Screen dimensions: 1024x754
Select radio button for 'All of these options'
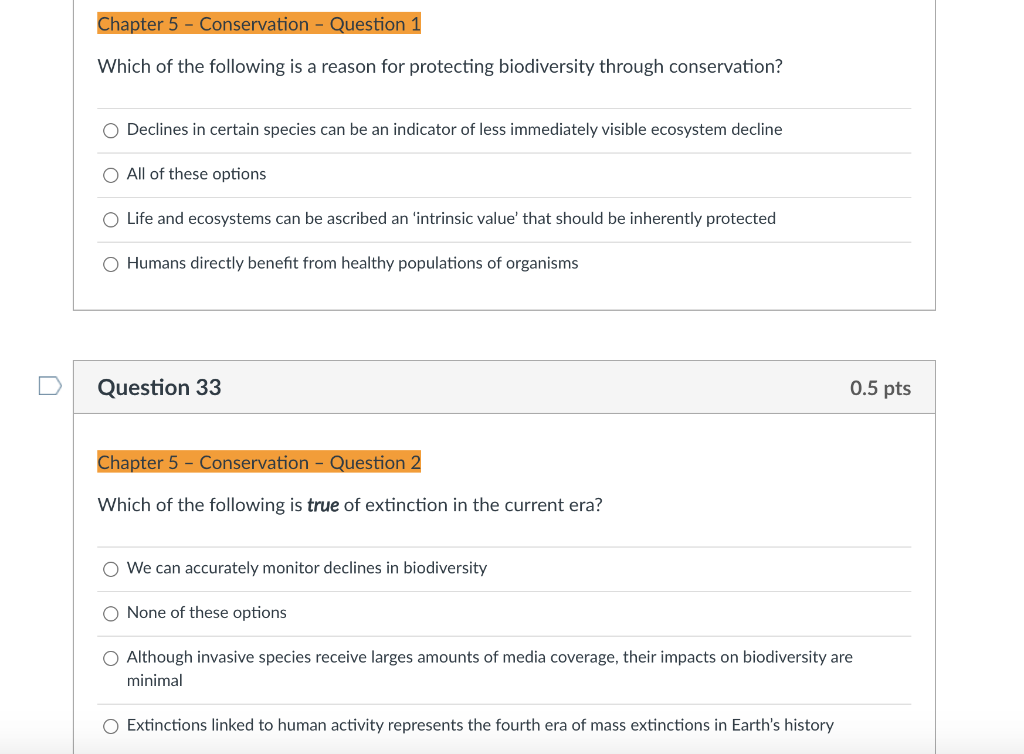tap(110, 174)
